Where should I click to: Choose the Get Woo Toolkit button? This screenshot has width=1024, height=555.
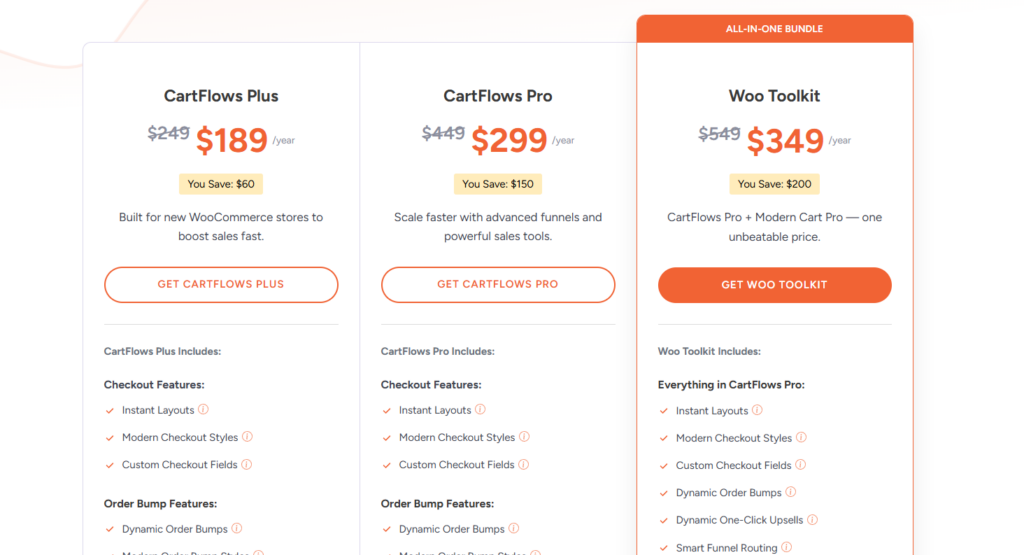tap(774, 285)
